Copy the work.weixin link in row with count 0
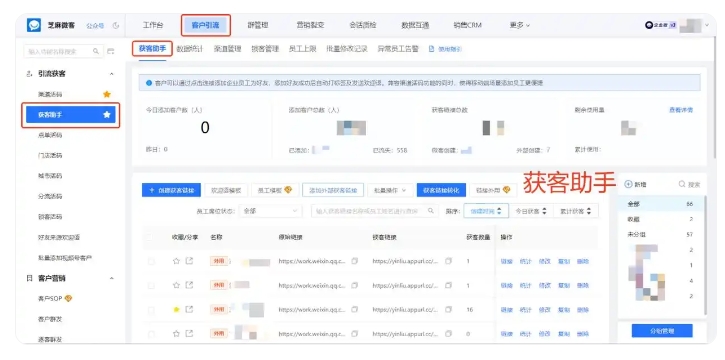The width and height of the screenshot is (725, 360). click(355, 334)
